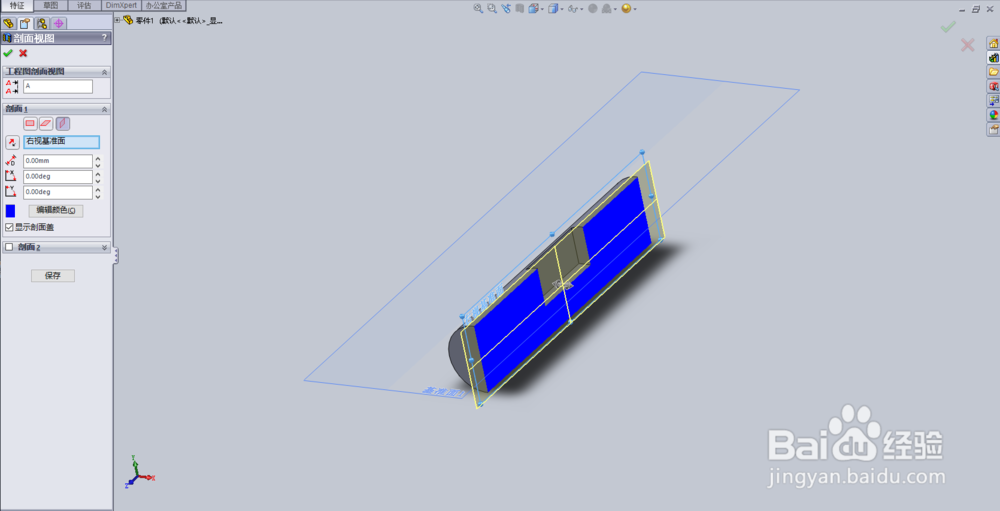Viewport: 1000px width, 511px height.
Task: Switch to the 评估 tab
Action: coord(84,5)
